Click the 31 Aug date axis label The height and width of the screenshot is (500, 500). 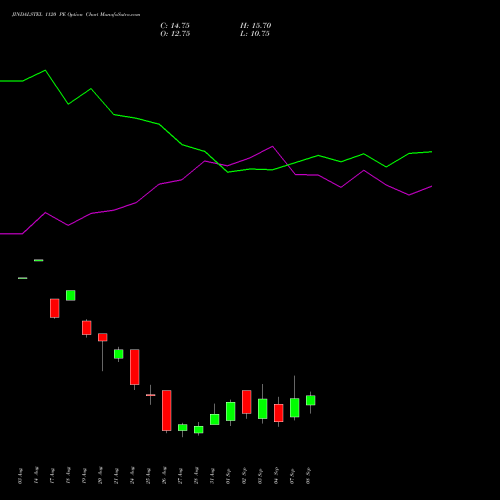pos(212,475)
